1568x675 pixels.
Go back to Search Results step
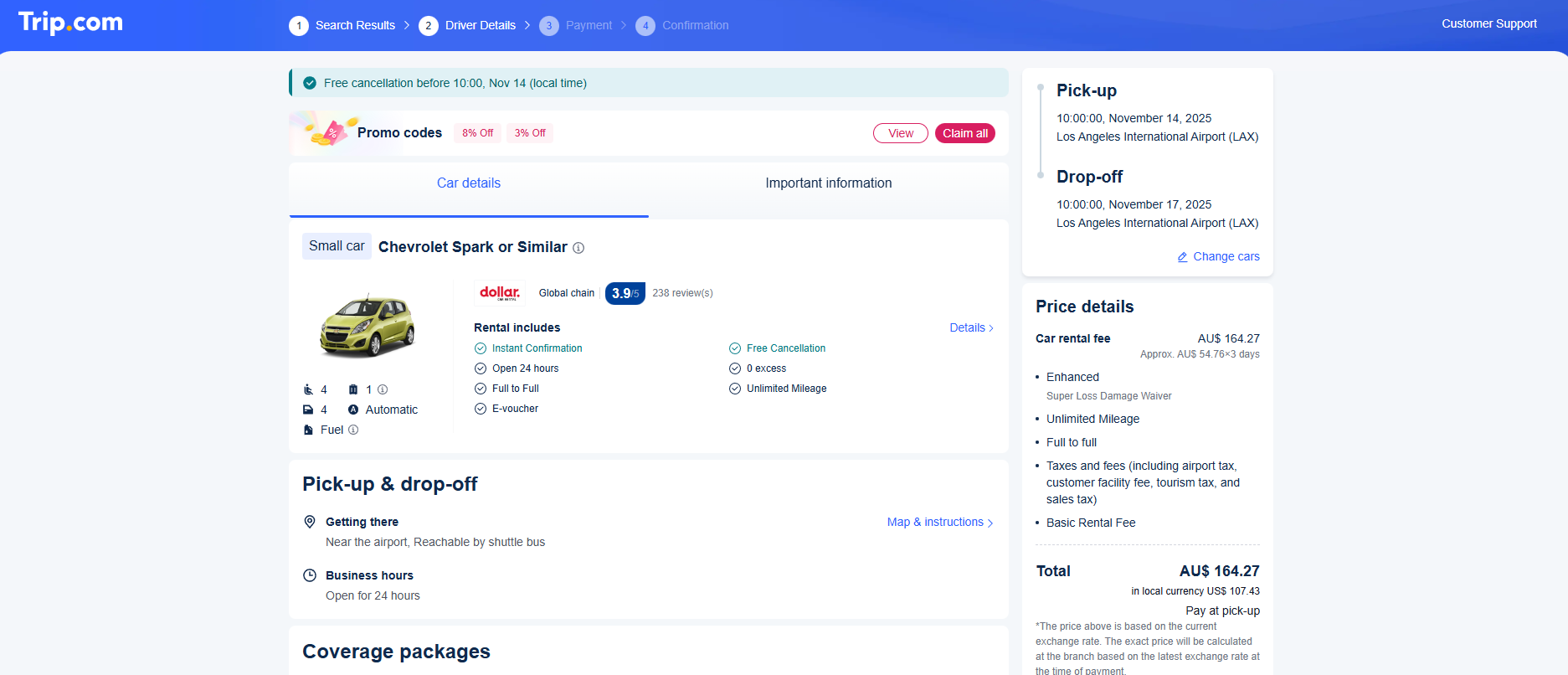click(x=355, y=25)
